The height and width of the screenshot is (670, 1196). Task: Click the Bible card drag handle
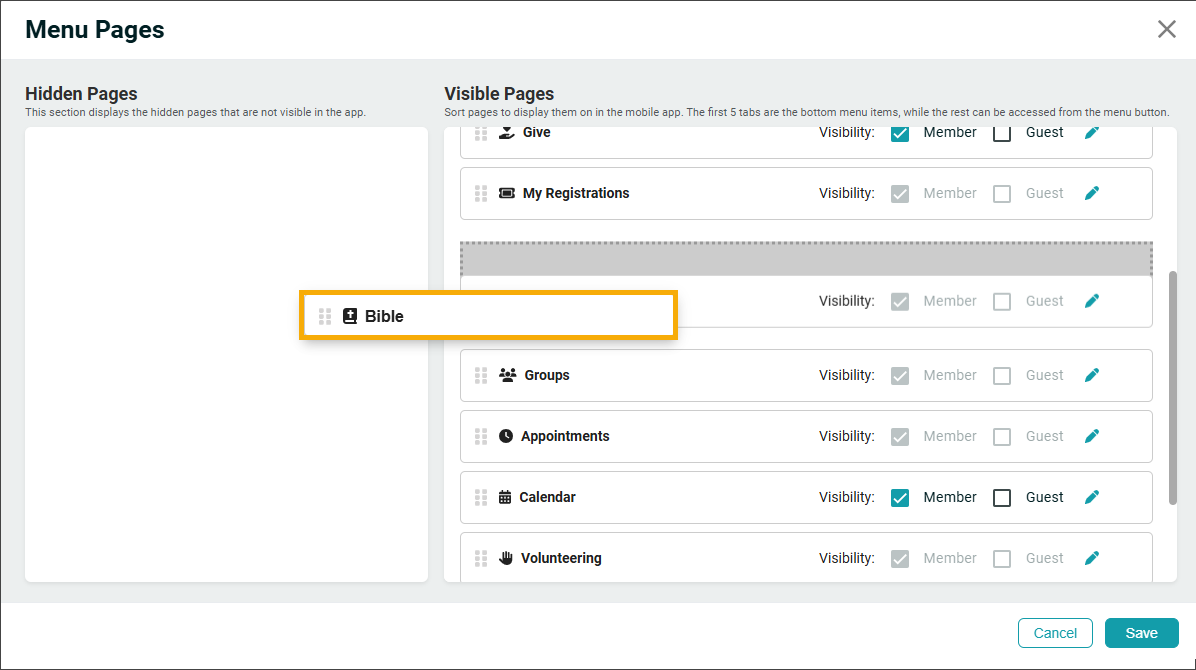(325, 316)
